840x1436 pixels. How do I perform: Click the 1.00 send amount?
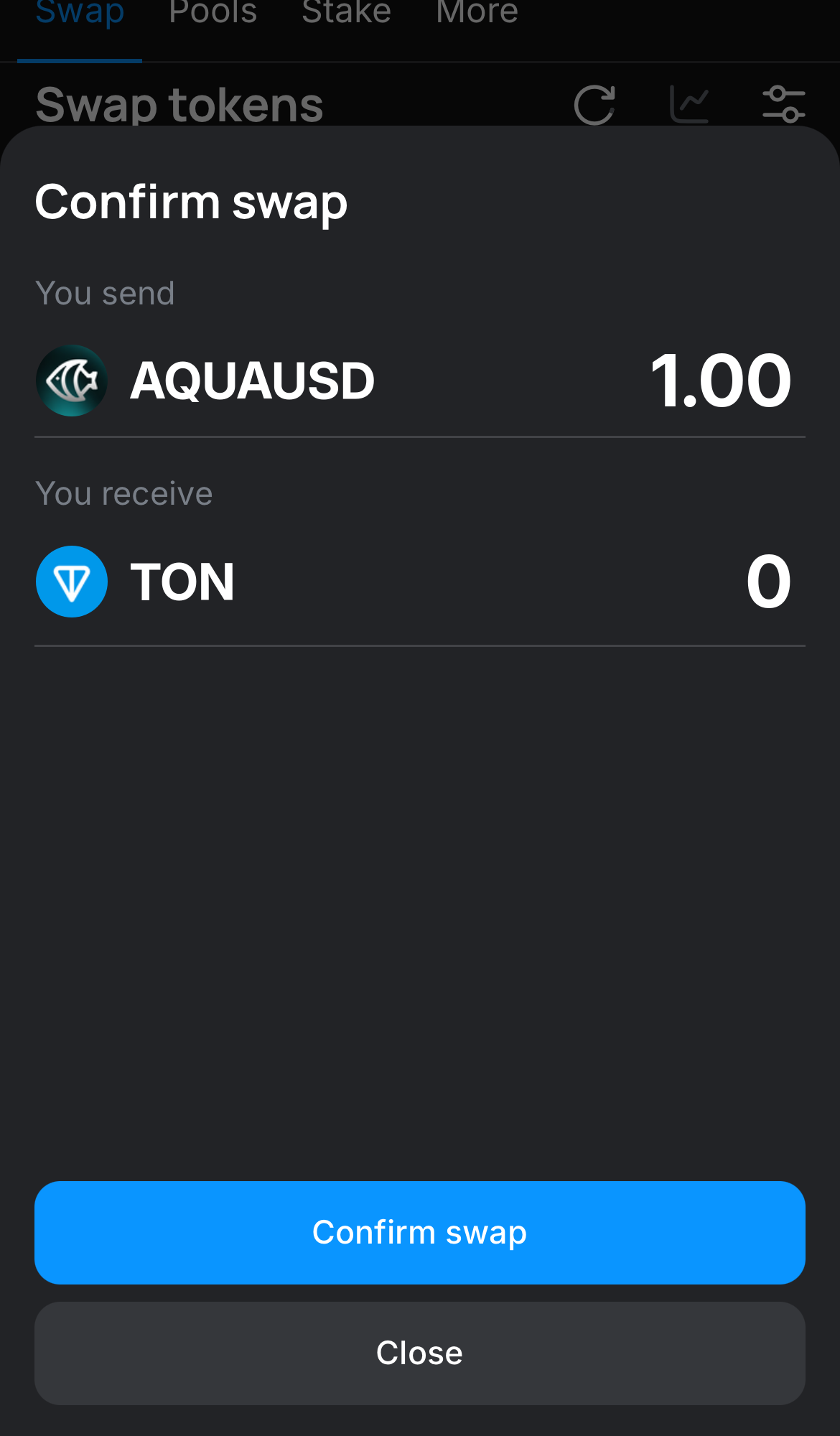coord(720,381)
